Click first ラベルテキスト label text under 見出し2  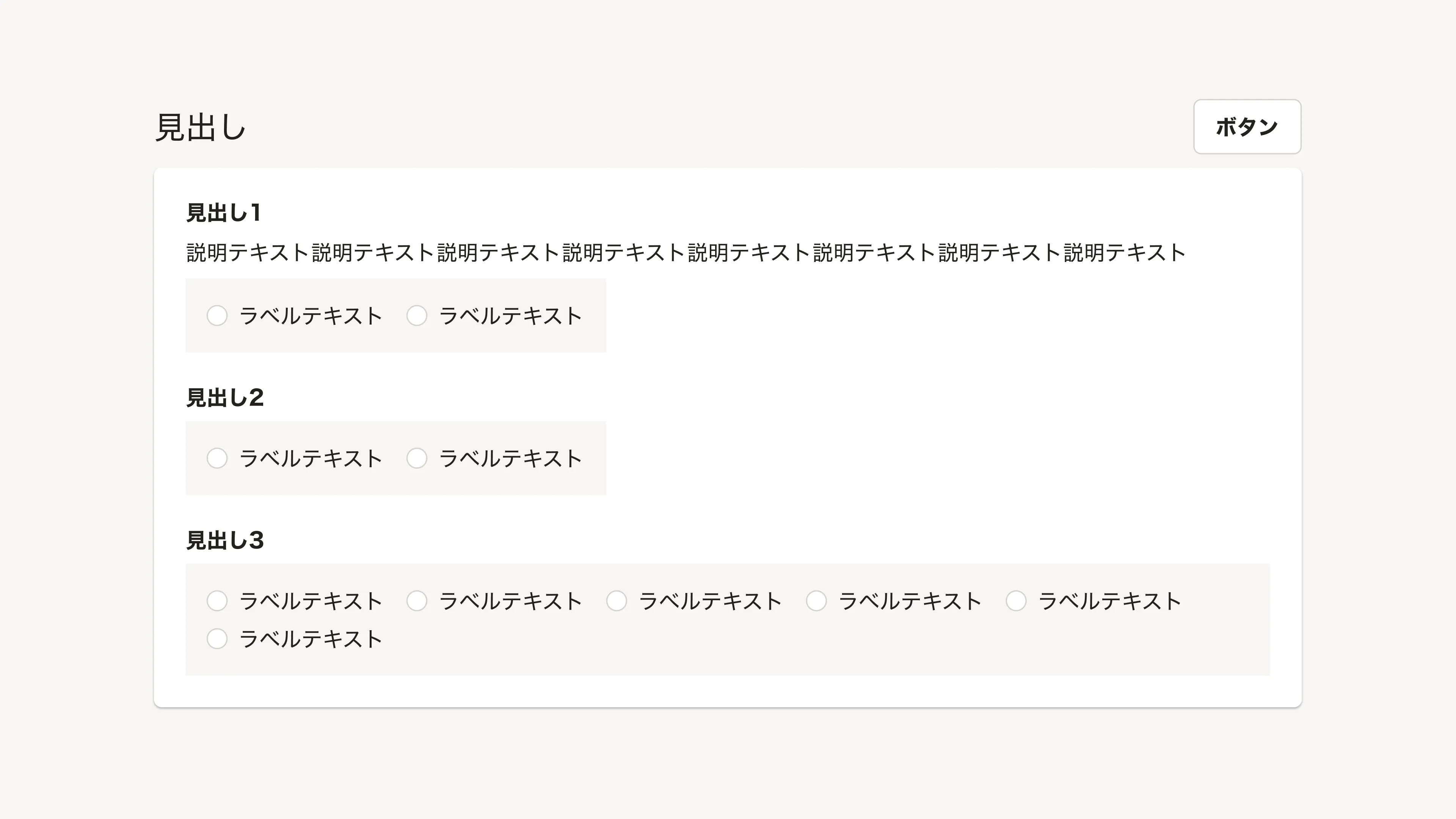pos(311,458)
